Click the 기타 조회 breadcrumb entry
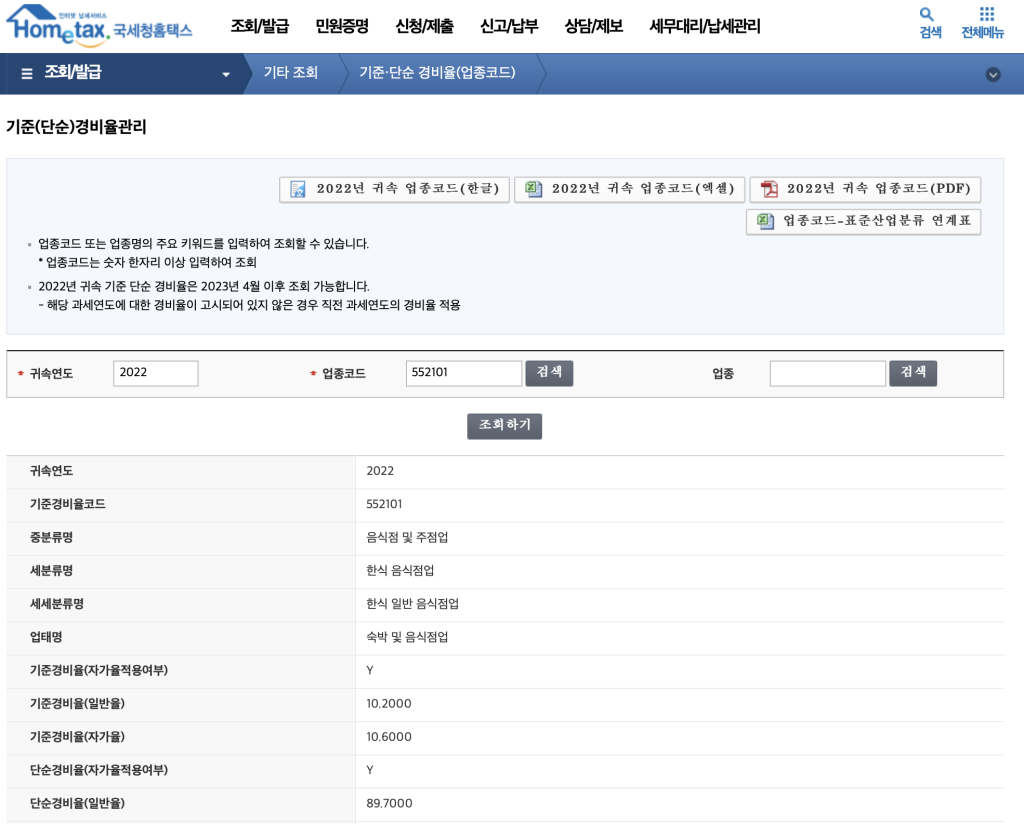The image size is (1024, 824). [290, 73]
